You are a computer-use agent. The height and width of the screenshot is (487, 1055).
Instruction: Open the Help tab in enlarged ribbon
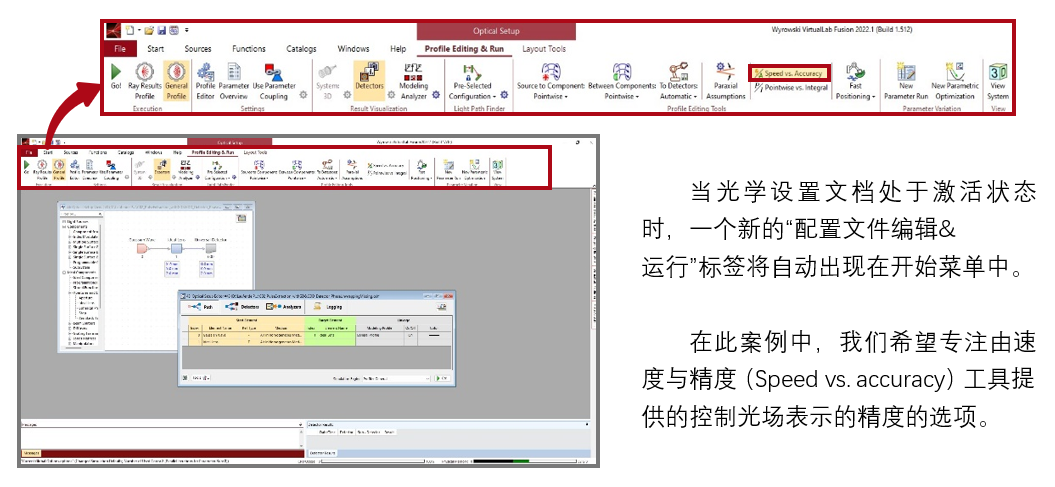coord(398,48)
